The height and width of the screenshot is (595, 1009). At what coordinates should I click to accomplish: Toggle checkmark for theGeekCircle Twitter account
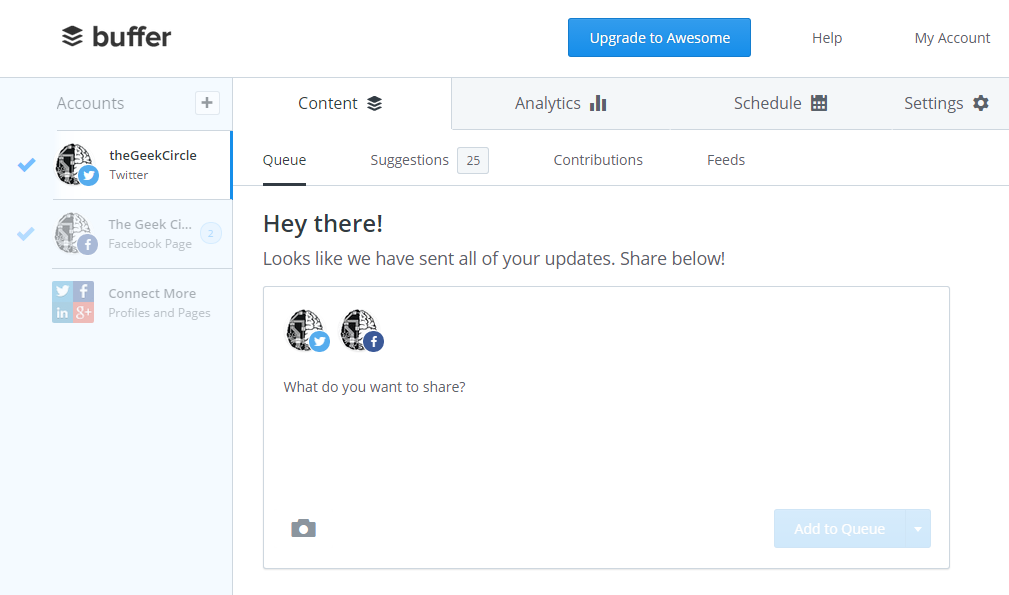tap(26, 165)
